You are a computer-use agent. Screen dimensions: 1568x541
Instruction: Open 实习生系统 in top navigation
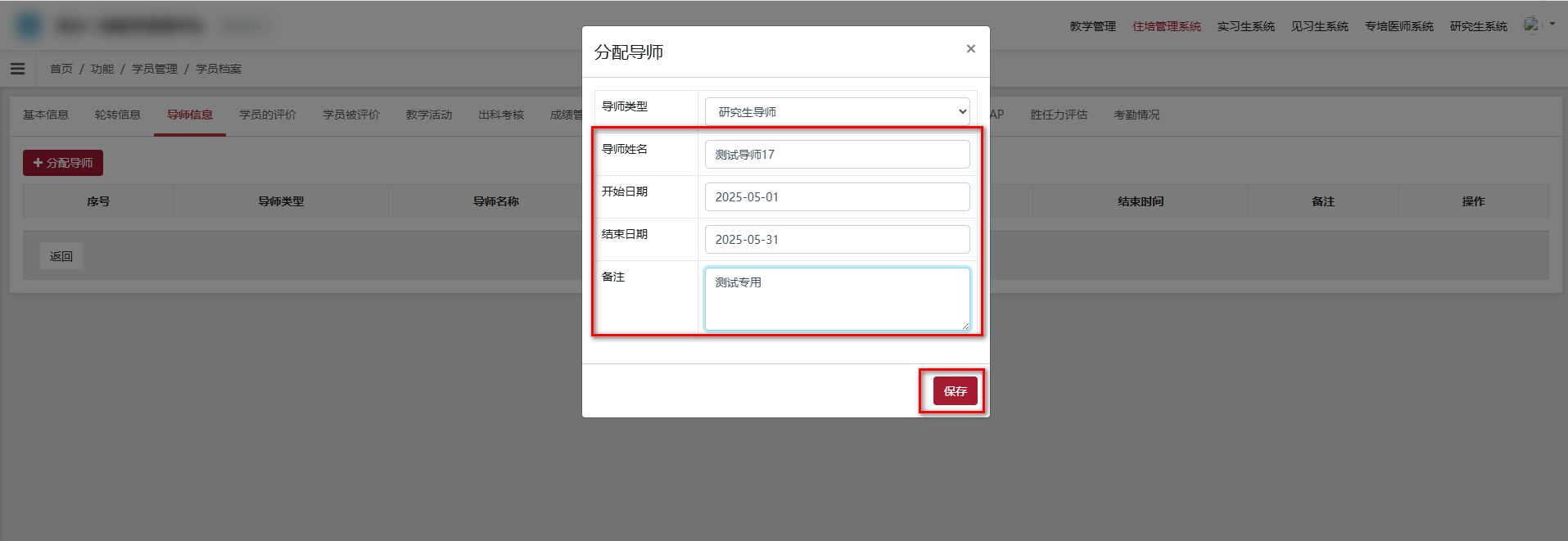1245,26
